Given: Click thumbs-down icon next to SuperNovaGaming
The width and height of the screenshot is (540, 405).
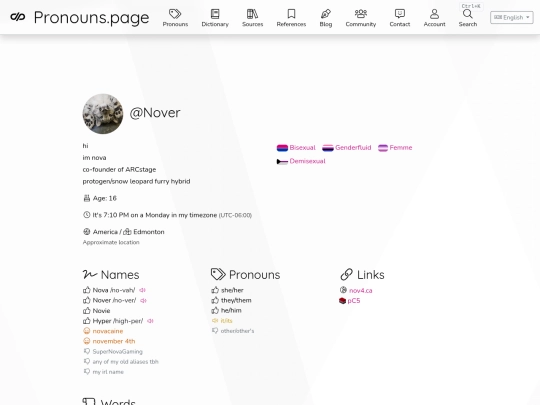Looking at the screenshot, I should [87, 352].
